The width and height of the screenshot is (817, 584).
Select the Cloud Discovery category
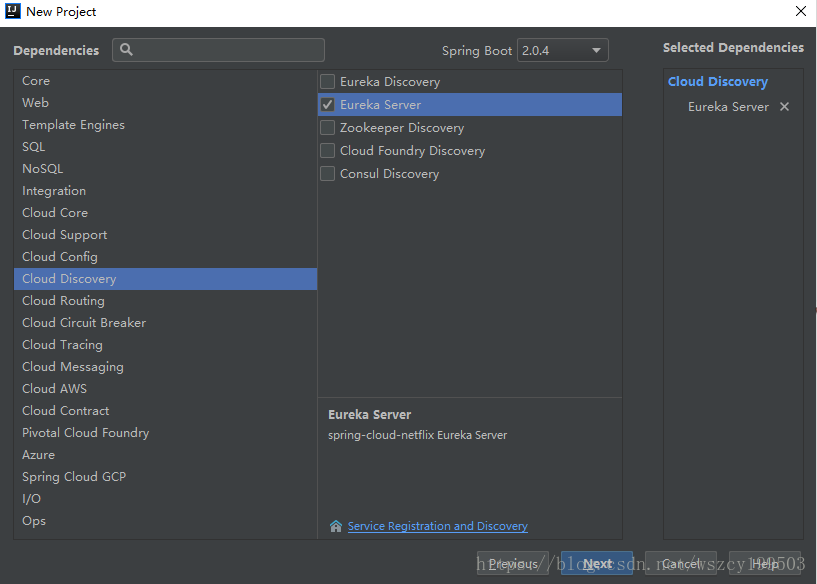(x=165, y=279)
